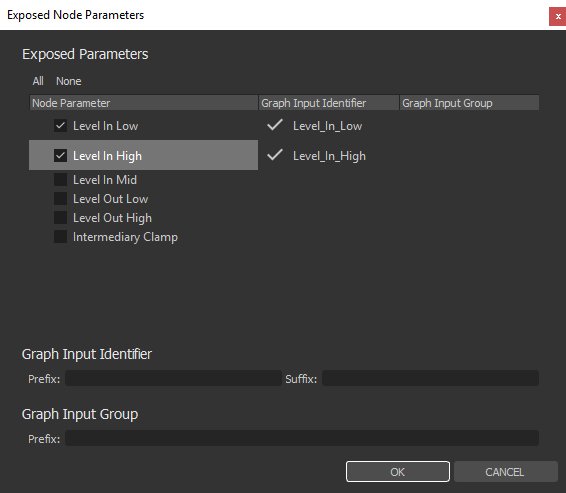566x493 pixels.
Task: Enable the Level In Mid checkbox
Action: [60, 179]
